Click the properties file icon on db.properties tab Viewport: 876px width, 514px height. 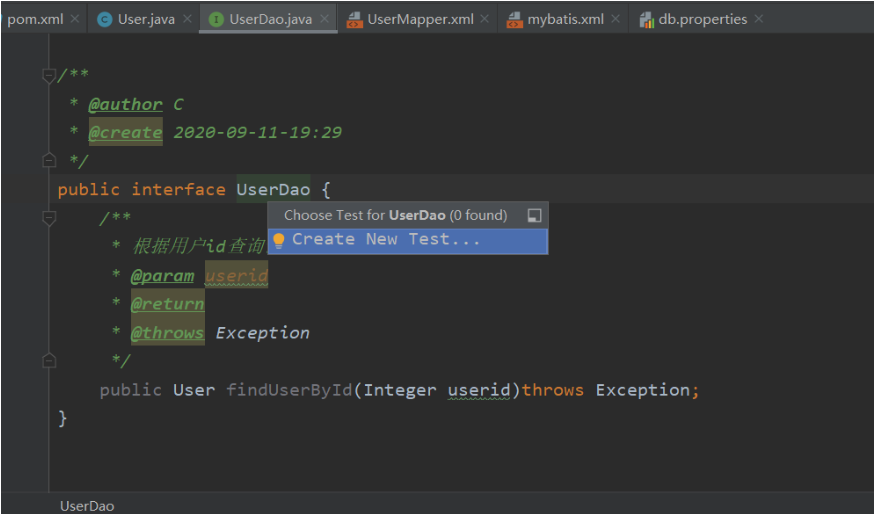tap(646, 20)
